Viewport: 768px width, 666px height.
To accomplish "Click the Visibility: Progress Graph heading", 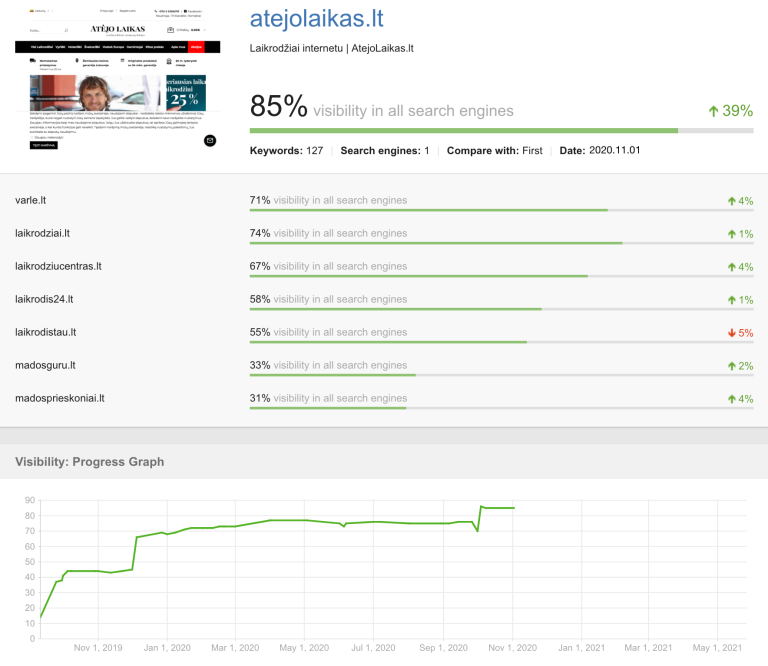I will [x=90, y=462].
